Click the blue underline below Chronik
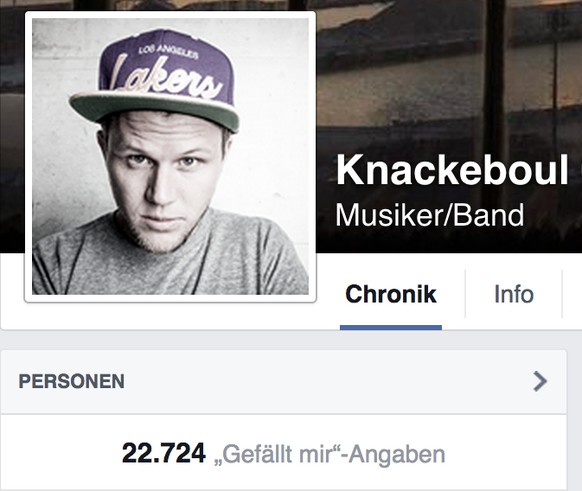The image size is (582, 491). (391, 328)
